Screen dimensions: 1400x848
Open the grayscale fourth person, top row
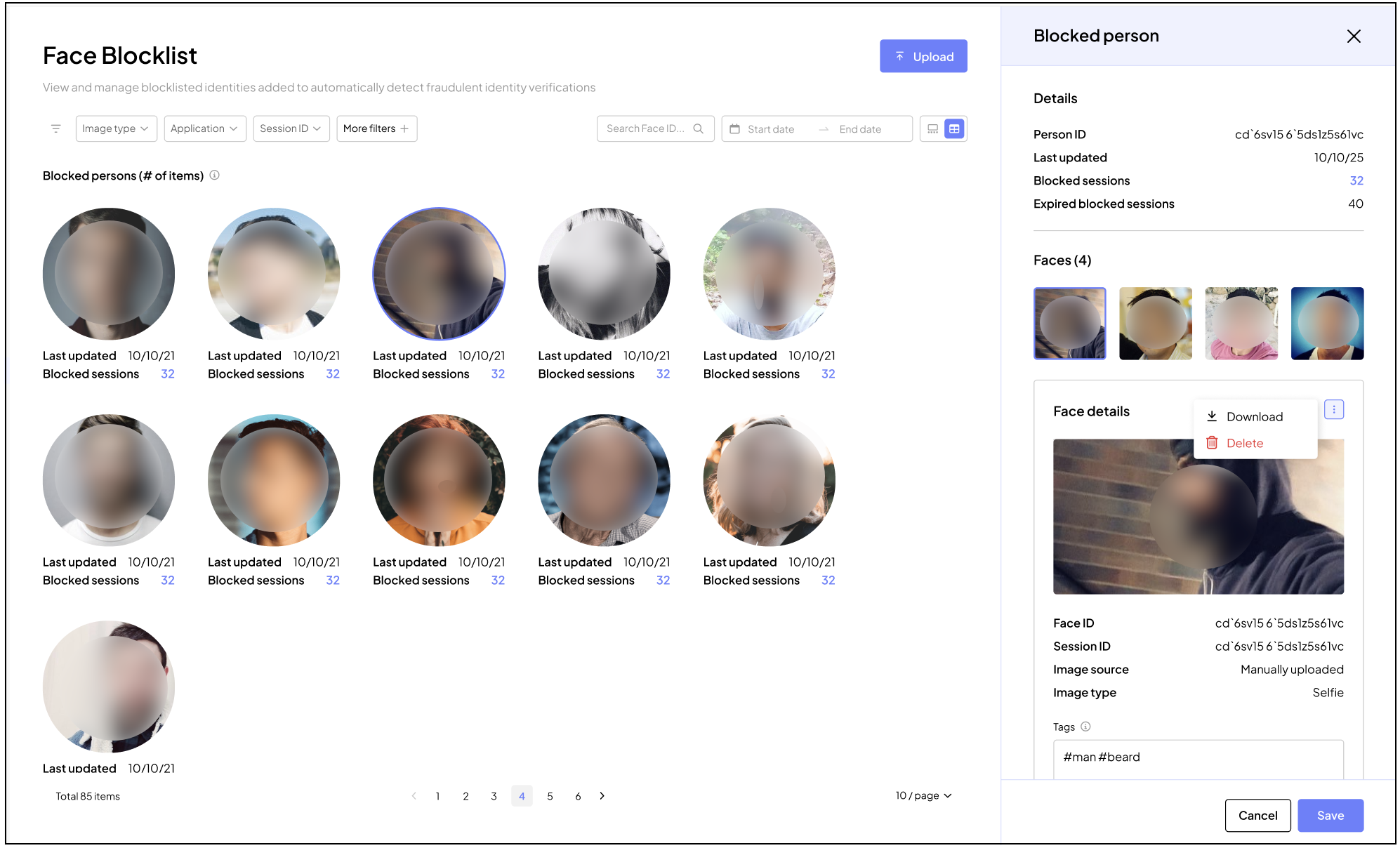pyautogui.click(x=604, y=274)
